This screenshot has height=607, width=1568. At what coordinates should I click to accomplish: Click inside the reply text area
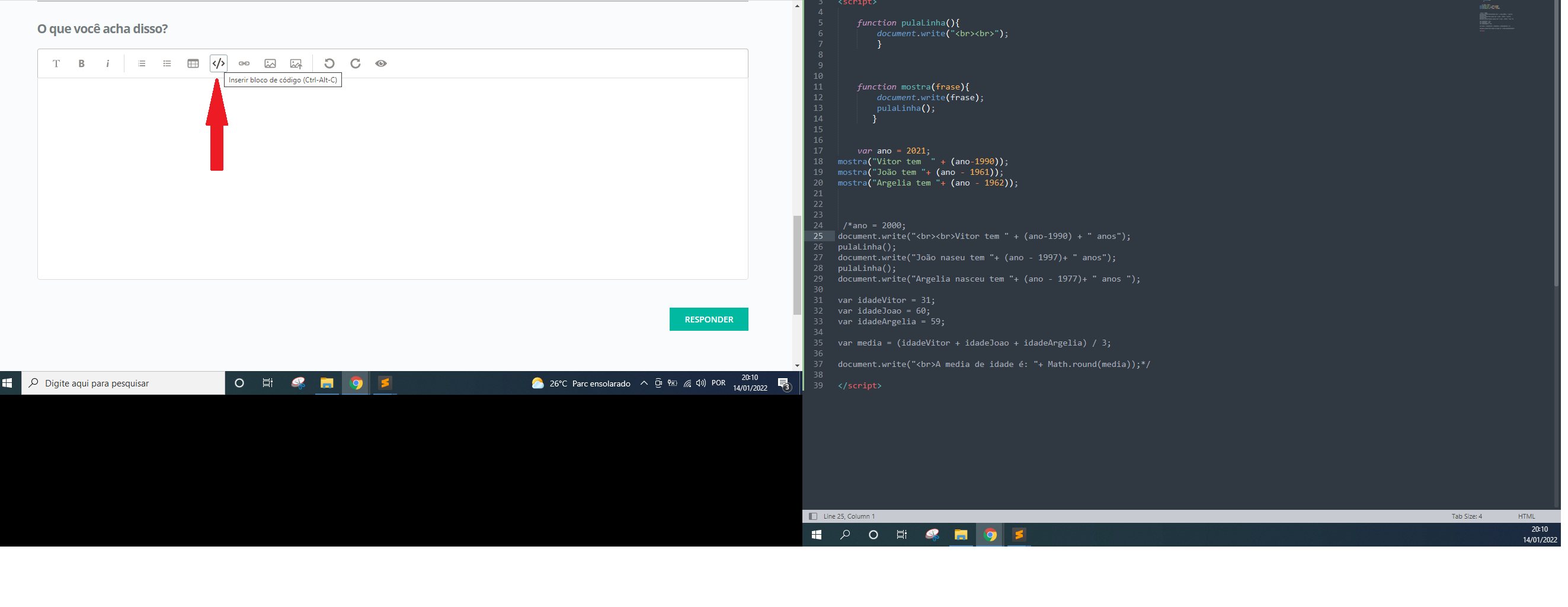click(393, 178)
